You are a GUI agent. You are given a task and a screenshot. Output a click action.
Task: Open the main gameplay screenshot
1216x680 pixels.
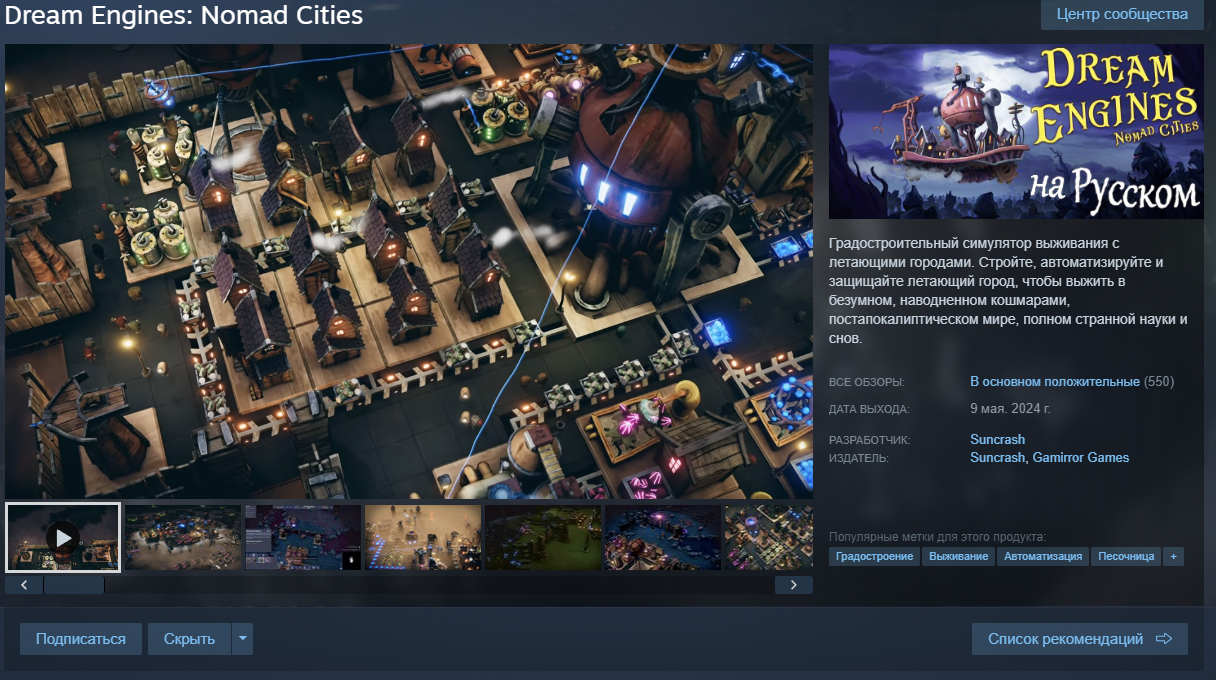(x=409, y=271)
